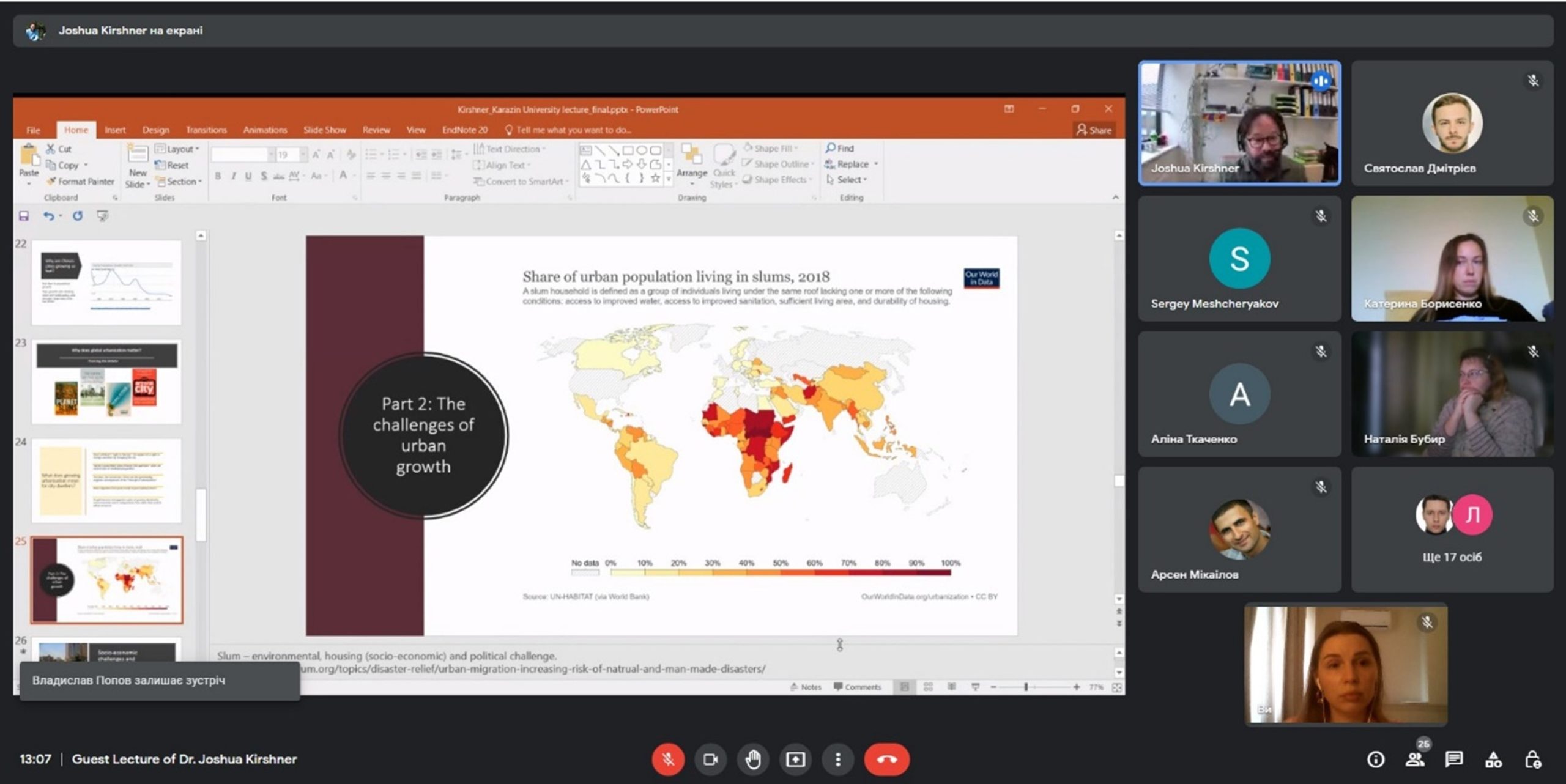Screen dimensions: 1566x784
Task: Click the PowerPoint save icon
Action: 24,216
